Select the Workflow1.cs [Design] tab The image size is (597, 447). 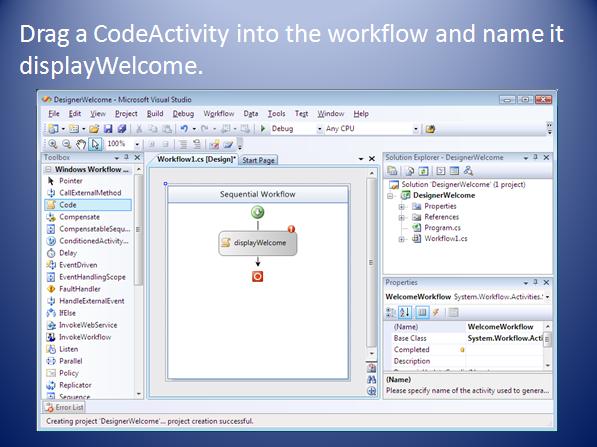196,159
